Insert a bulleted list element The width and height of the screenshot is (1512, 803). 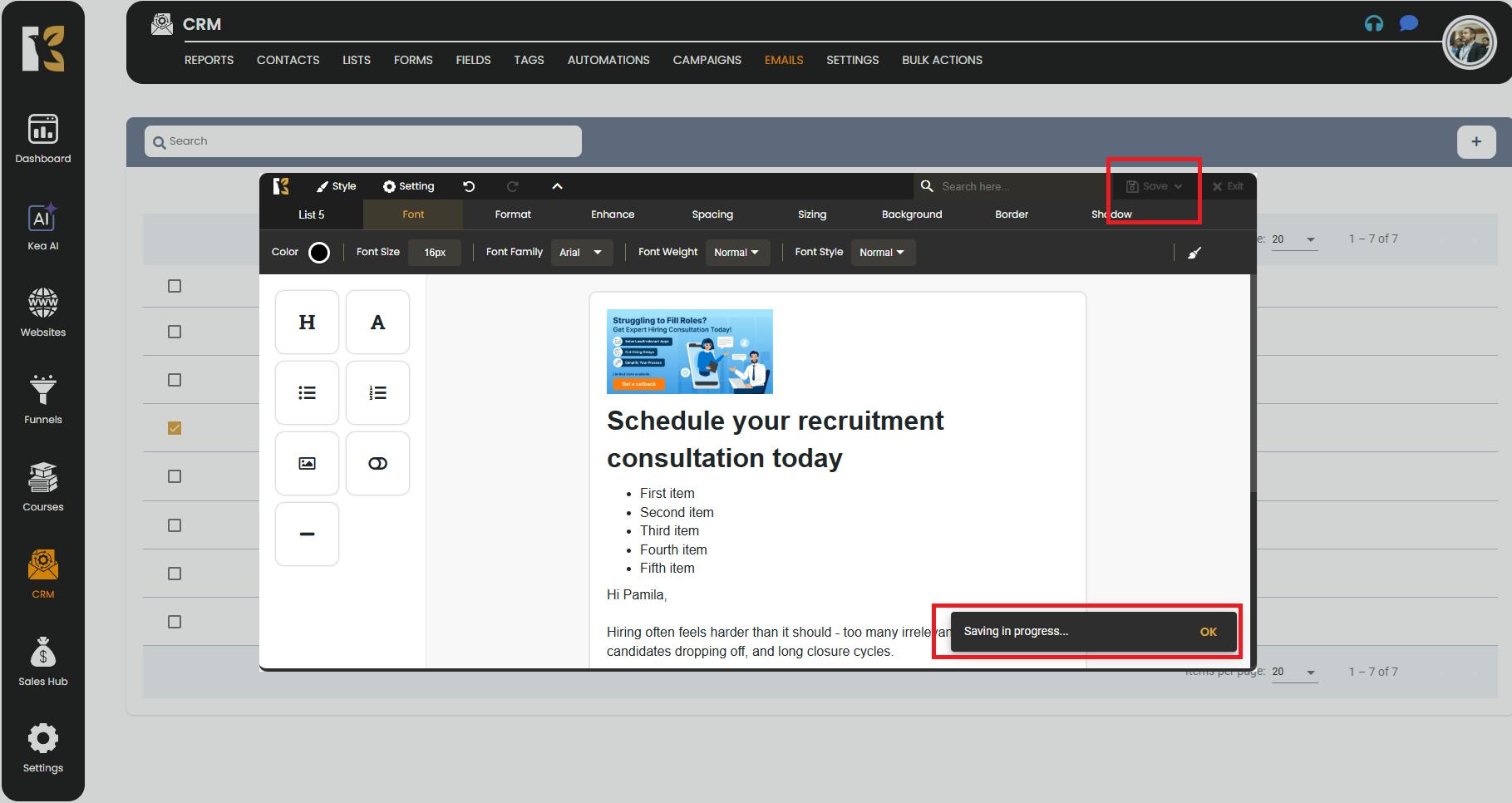click(307, 393)
